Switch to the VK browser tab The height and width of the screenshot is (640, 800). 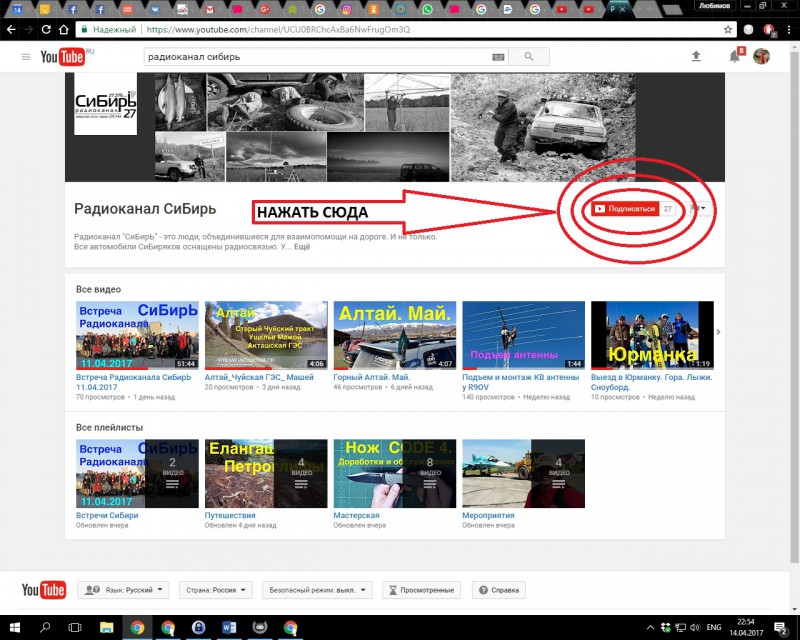(154, 9)
